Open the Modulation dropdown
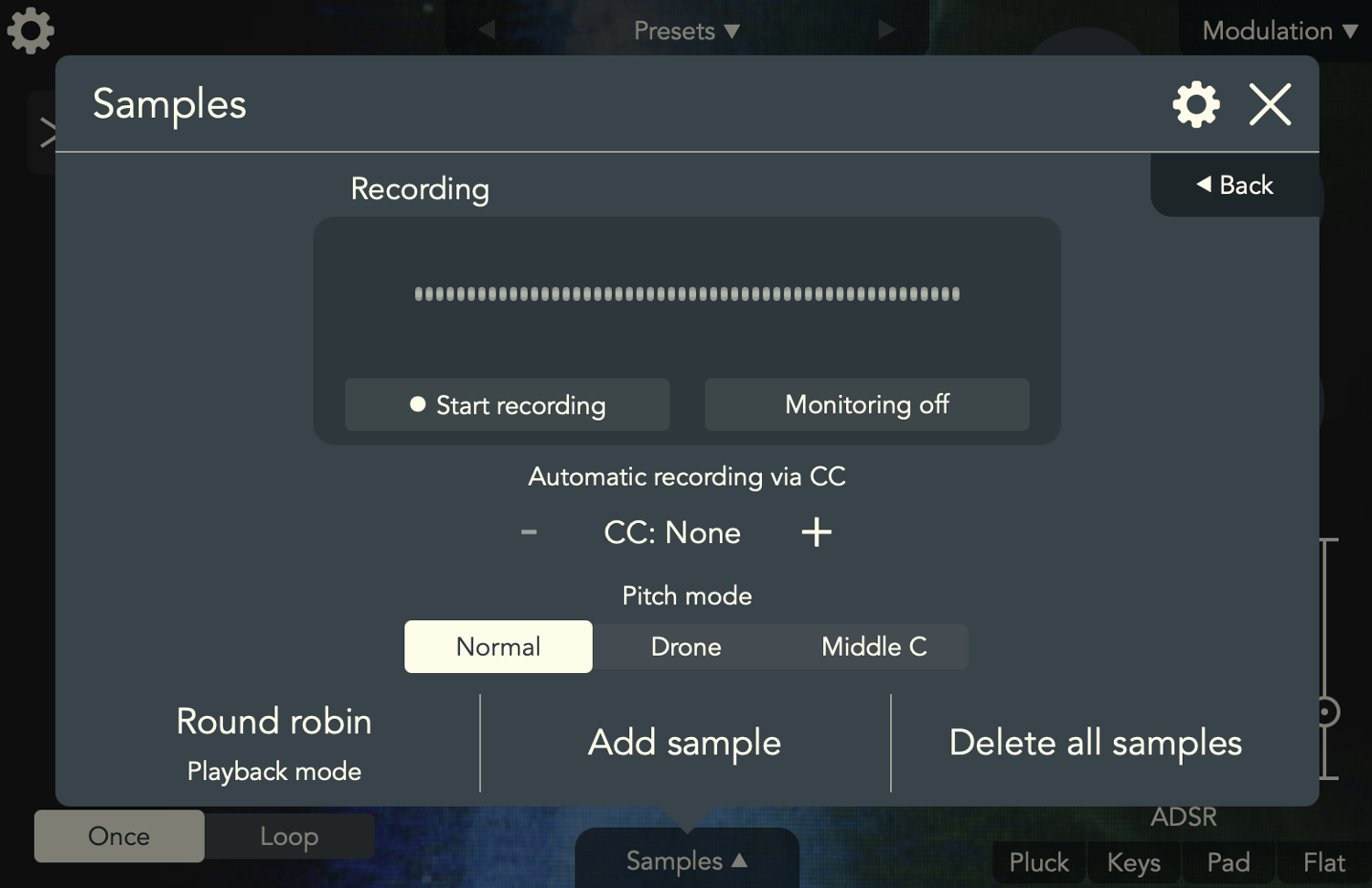Viewport: 1372px width, 888px height. (1280, 31)
